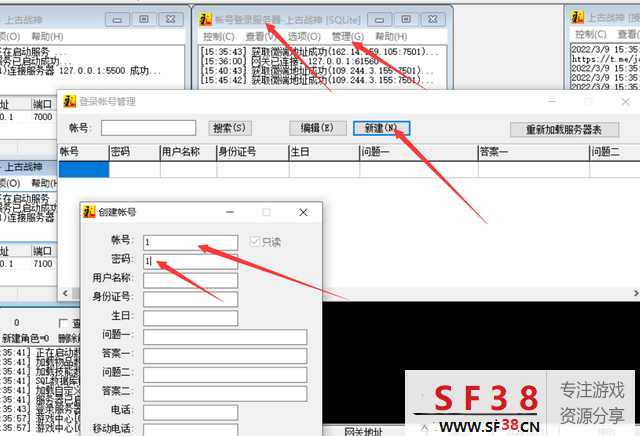Click log line '[15:45:42] 获取微端地址成功'
This screenshot has height=436, width=640.
tap(317, 80)
